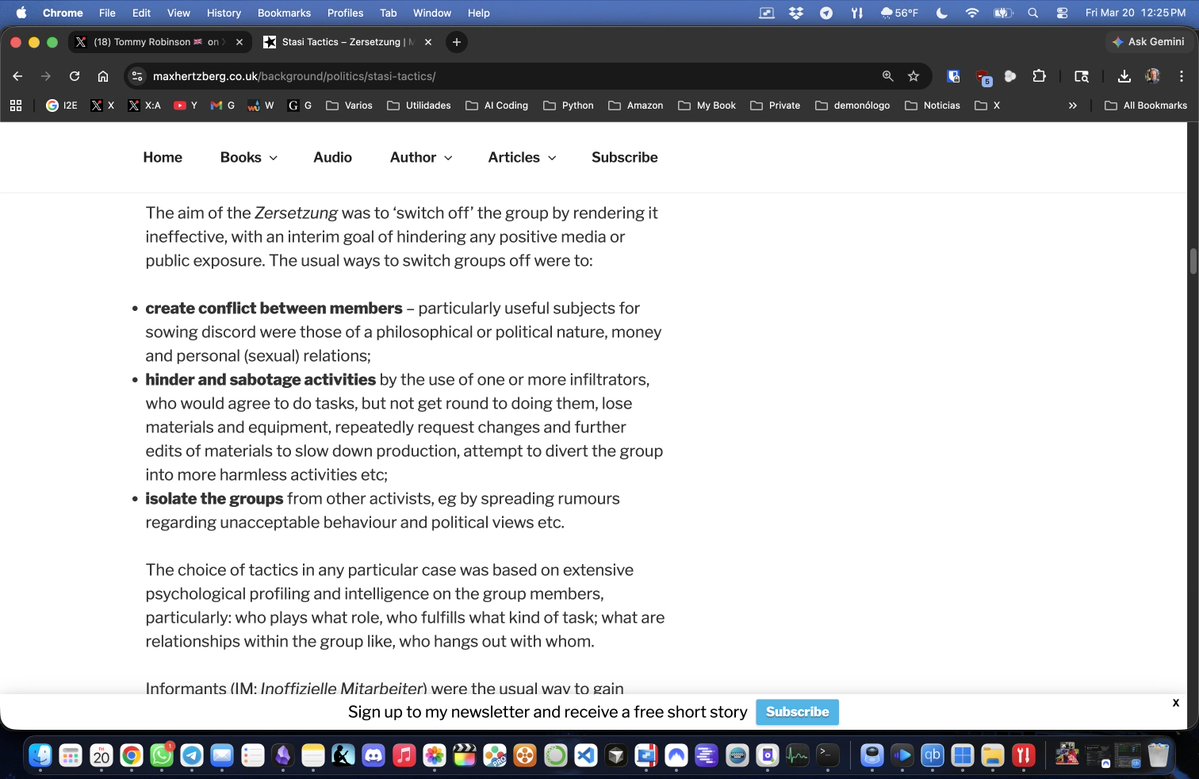The image size is (1199, 779).
Task: Open Terminal from the dock
Action: tap(828, 755)
